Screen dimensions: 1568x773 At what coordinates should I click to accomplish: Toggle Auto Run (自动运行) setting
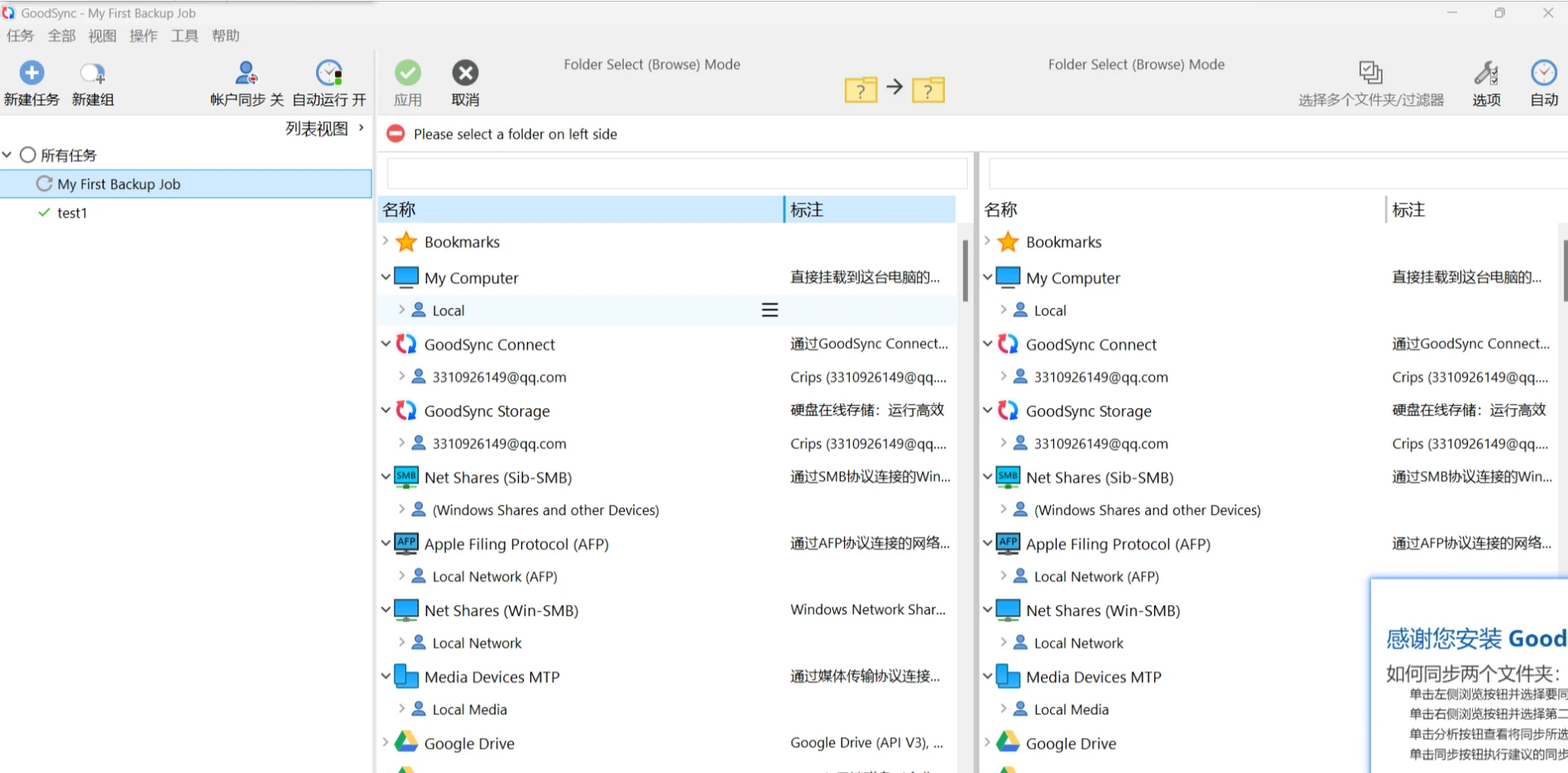pos(329,74)
